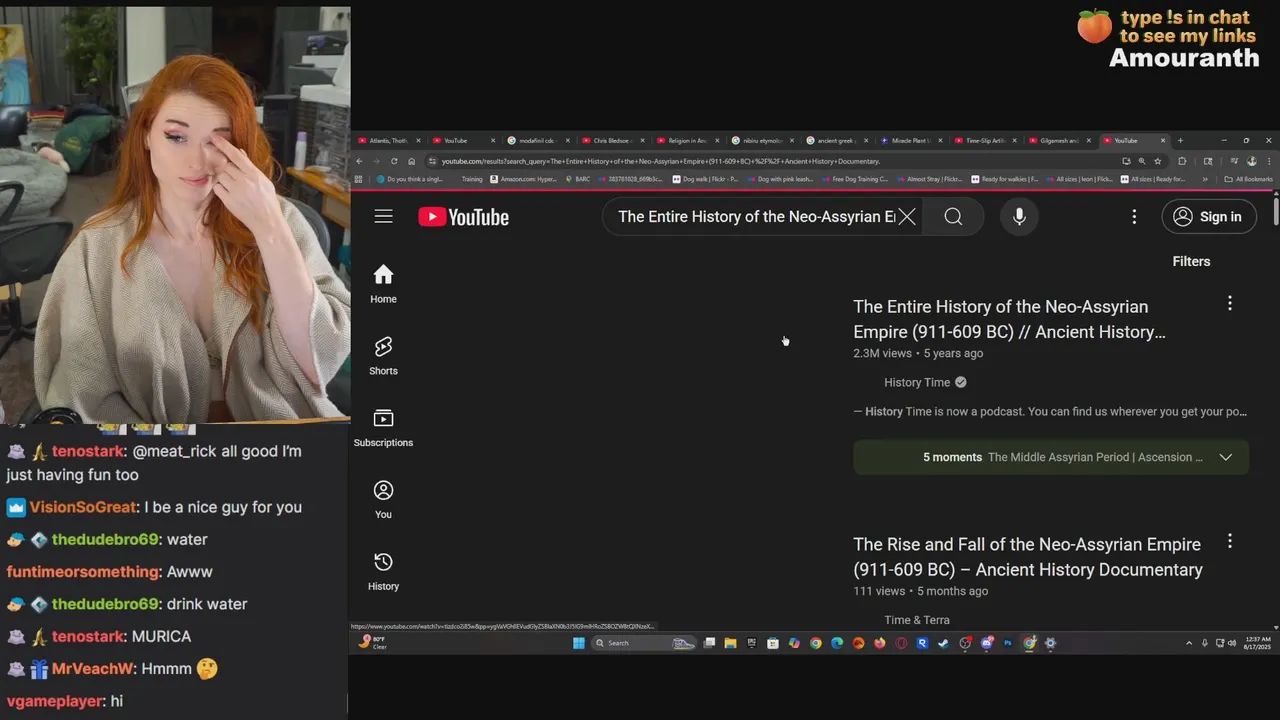Close the Gilgamesh tab

coord(1089,140)
